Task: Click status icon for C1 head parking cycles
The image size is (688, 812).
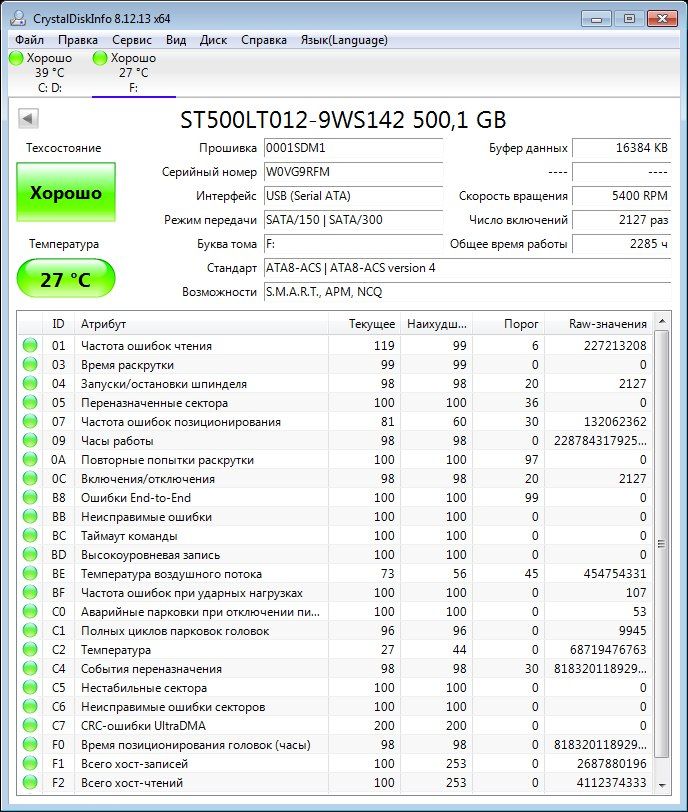Action: 30,630
